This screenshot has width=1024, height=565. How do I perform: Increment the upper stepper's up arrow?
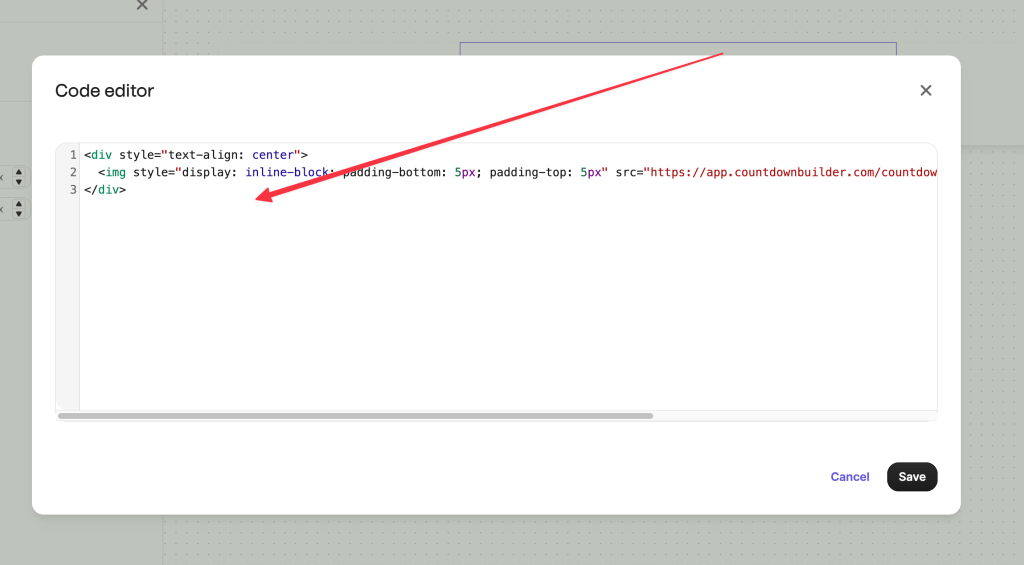(18, 172)
